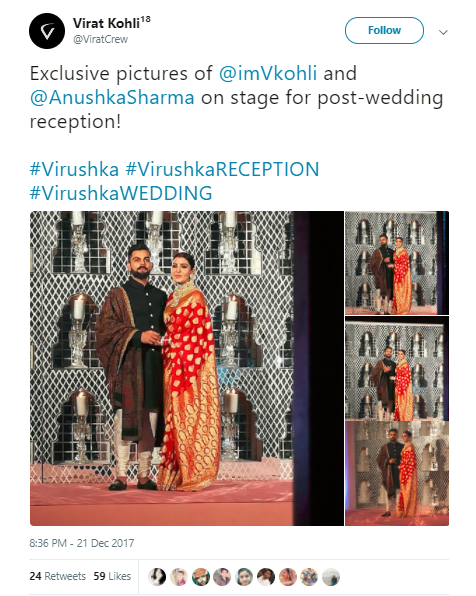
Task: Open the third liker's avatar
Action: point(201,577)
